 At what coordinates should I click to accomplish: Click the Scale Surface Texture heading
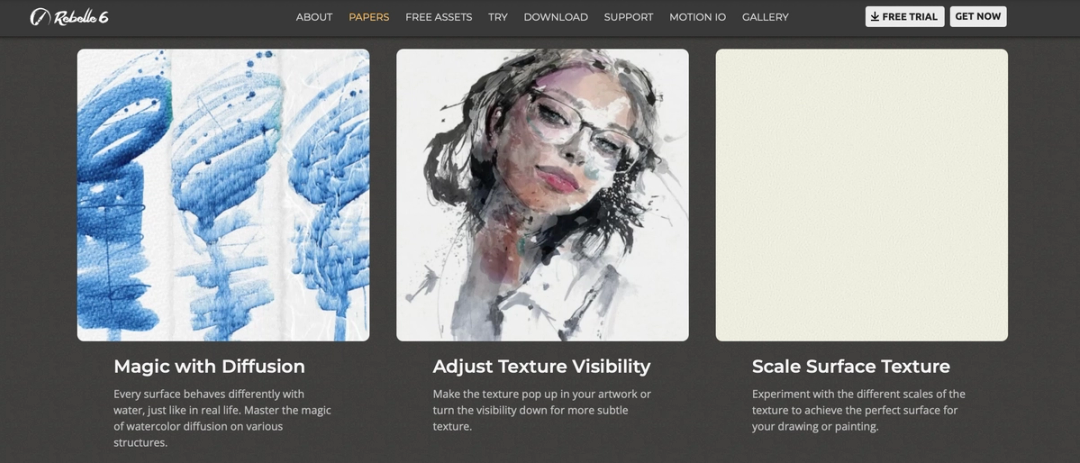[x=851, y=366]
